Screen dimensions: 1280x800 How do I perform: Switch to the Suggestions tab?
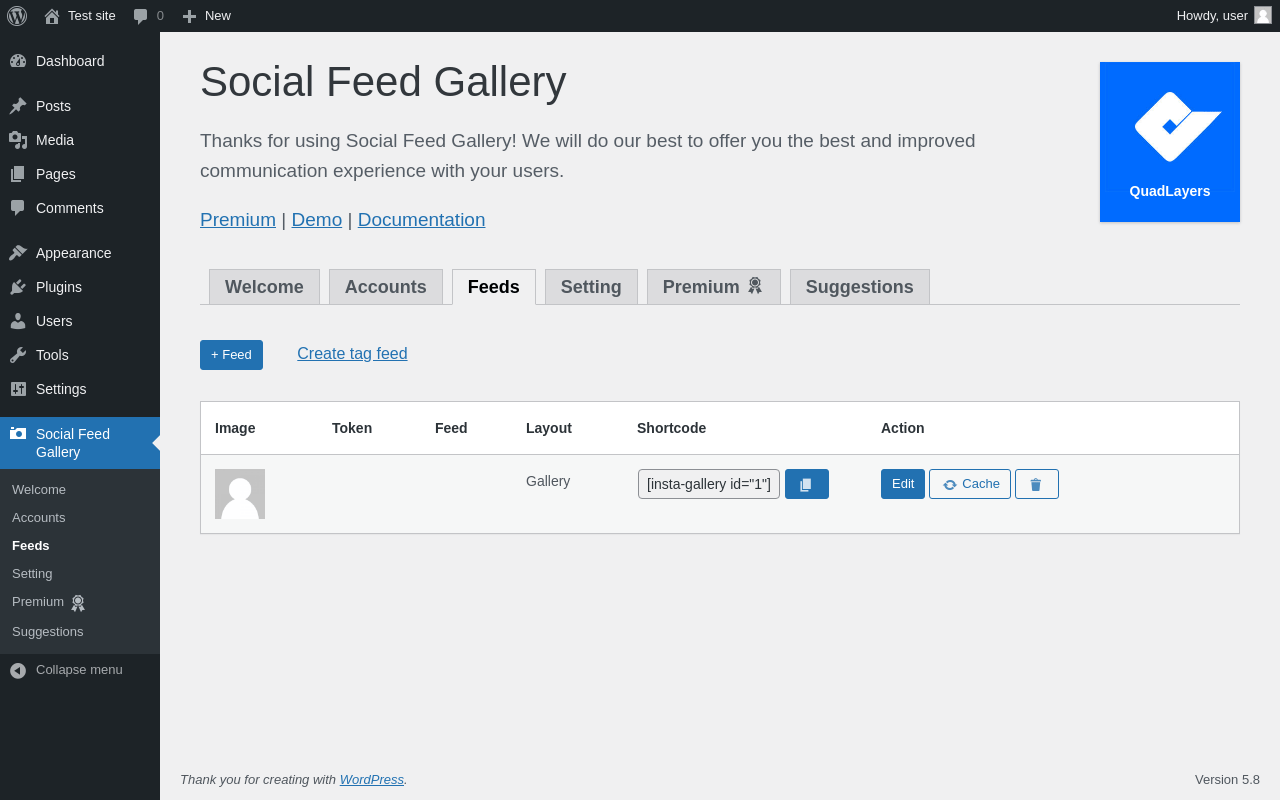point(859,287)
